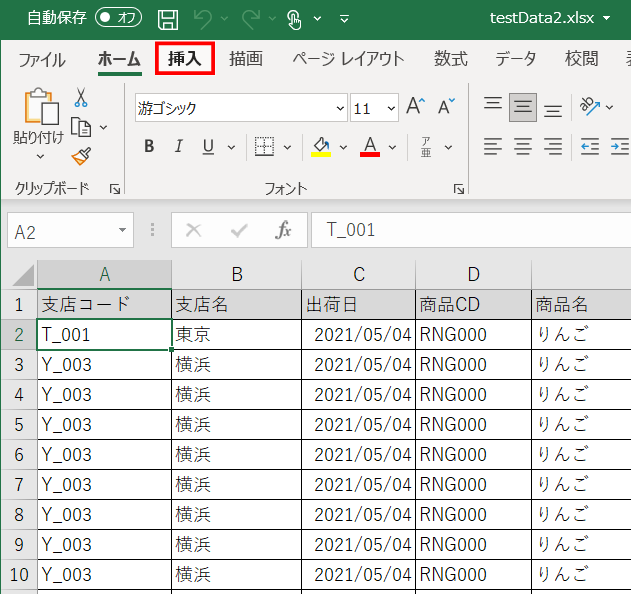
Task: Open the font size dropdown
Action: [389, 109]
